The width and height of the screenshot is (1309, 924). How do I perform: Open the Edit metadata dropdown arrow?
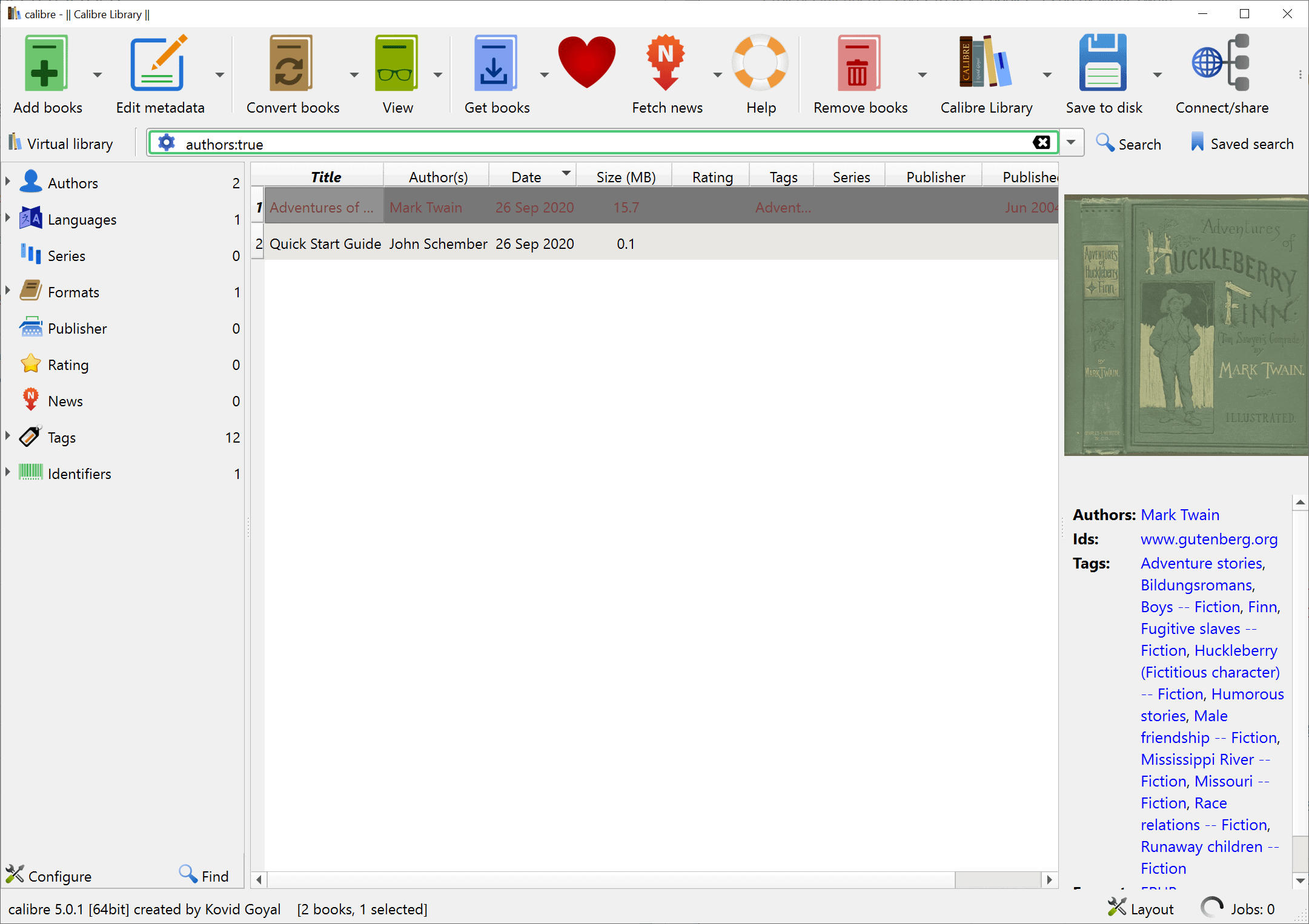[x=219, y=75]
